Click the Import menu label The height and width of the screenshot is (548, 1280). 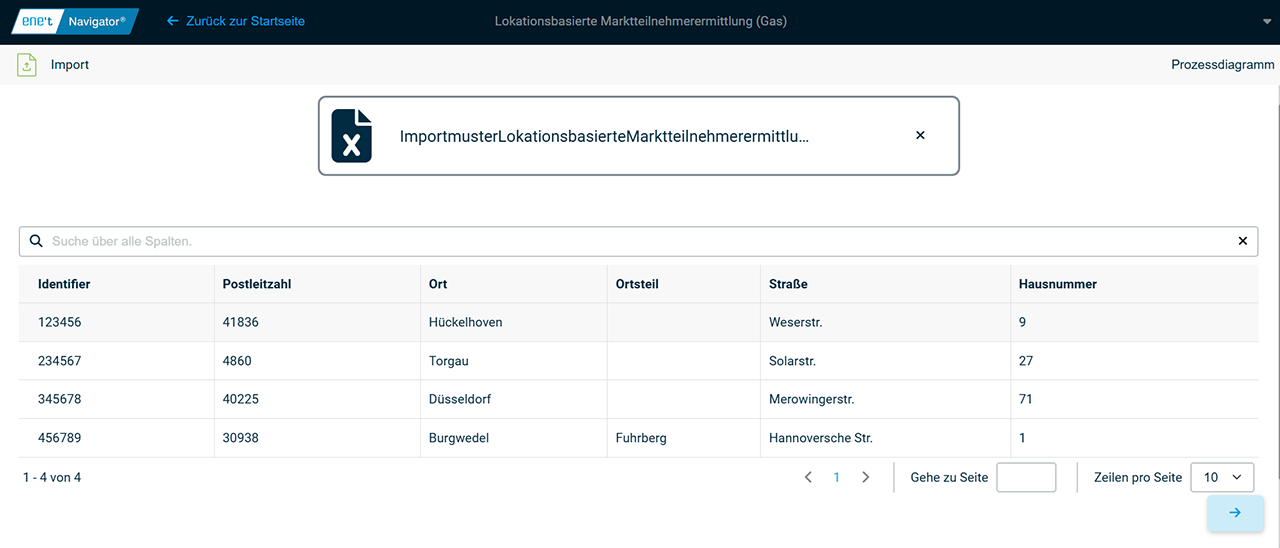click(70, 65)
